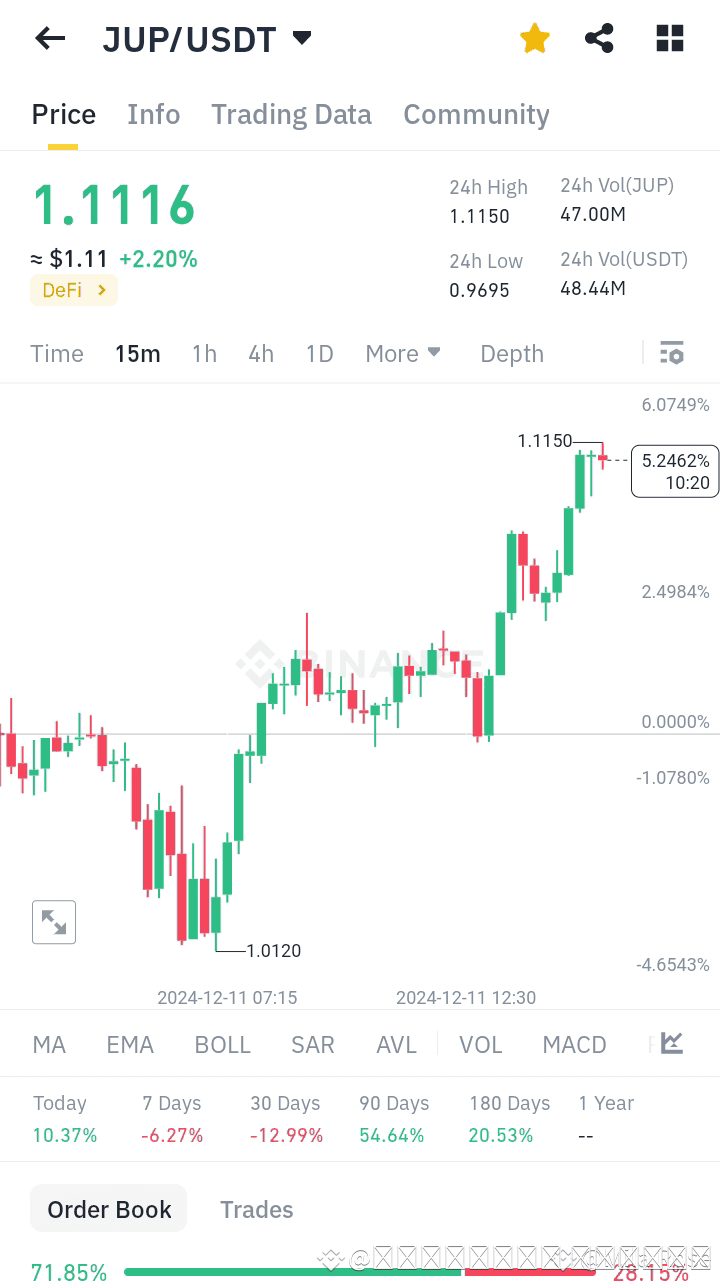Select the 15m candle timeframe
Screen dimensions: 720x1281
point(137,353)
